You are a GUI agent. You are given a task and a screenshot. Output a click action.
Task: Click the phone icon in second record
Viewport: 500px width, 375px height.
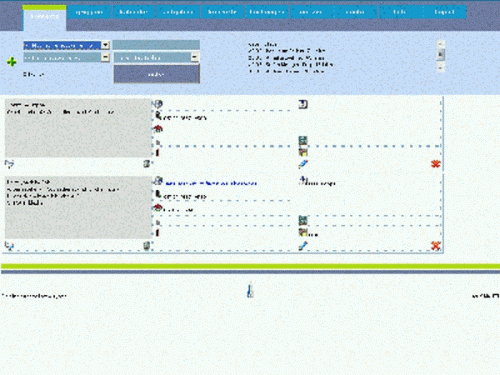click(158, 194)
